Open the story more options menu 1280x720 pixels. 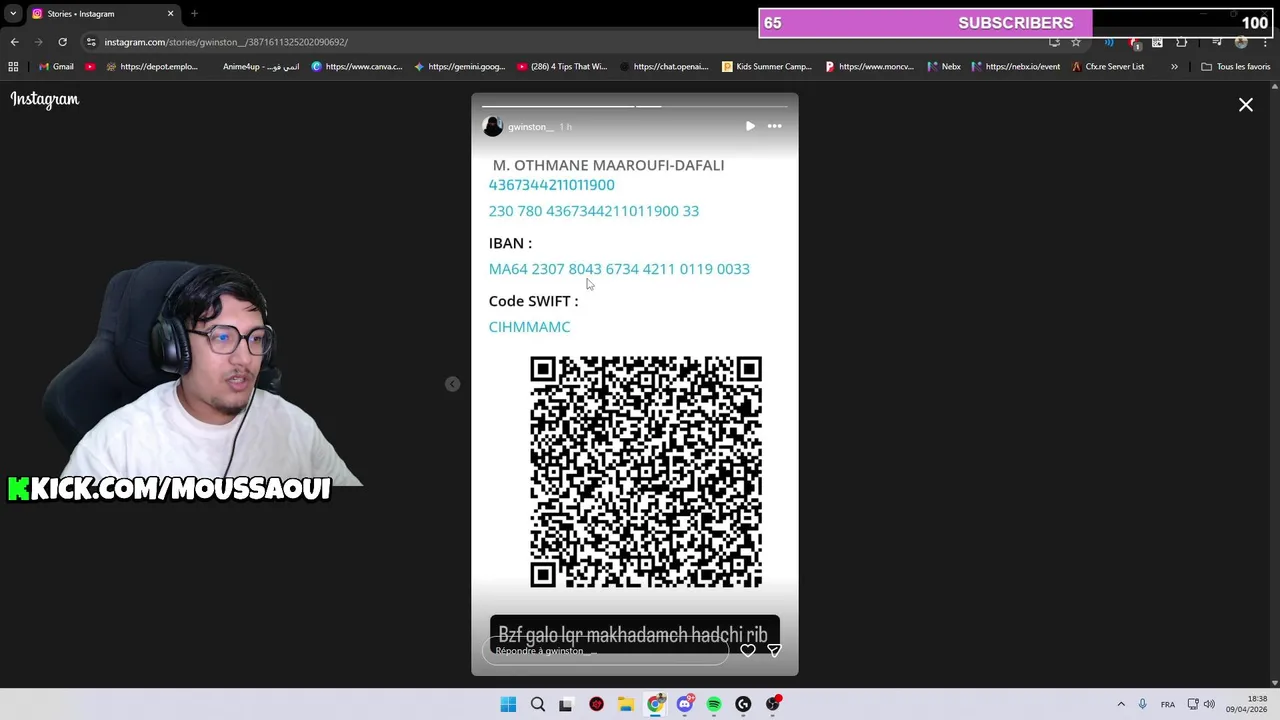[774, 126]
